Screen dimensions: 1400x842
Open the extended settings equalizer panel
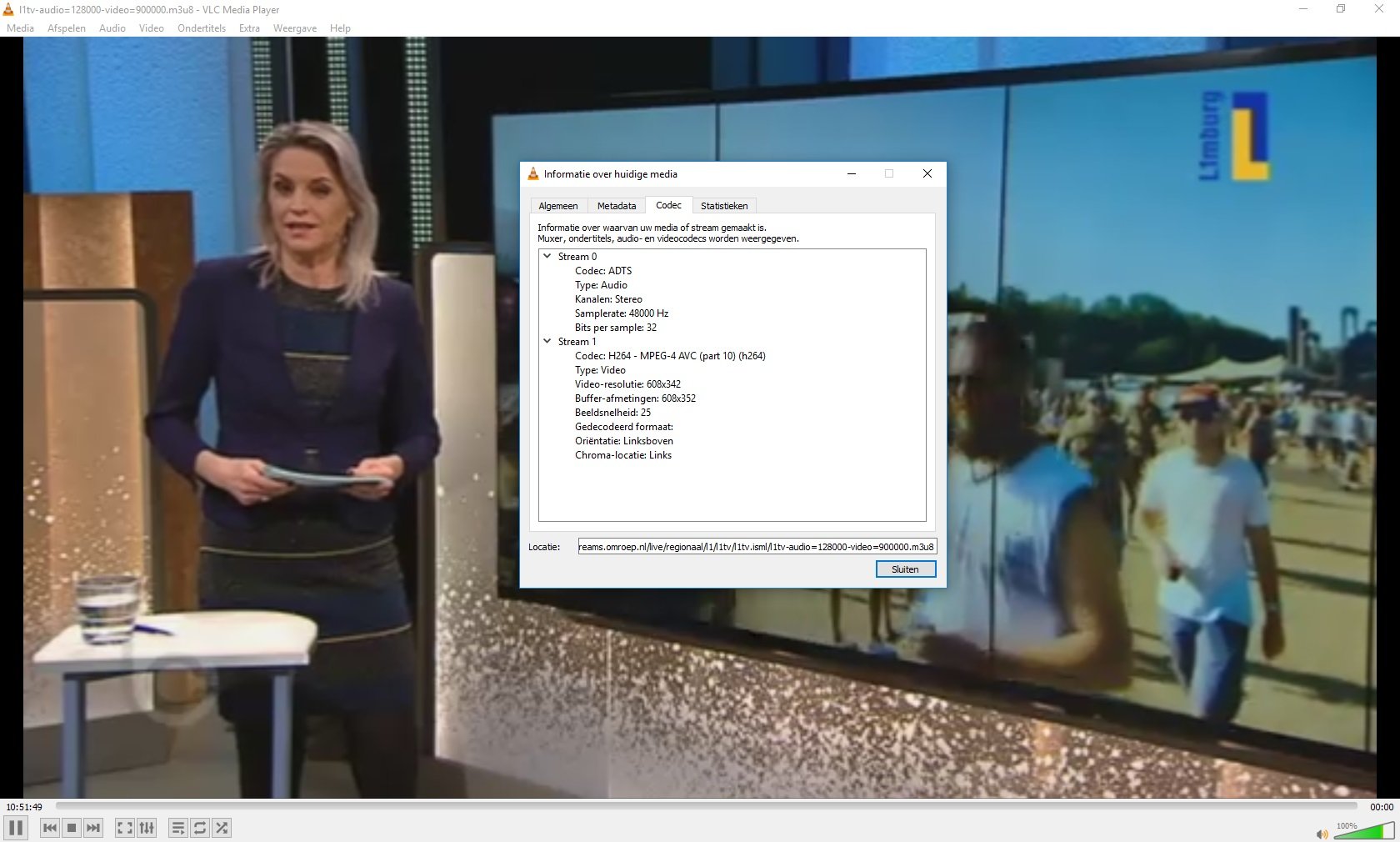click(147, 828)
